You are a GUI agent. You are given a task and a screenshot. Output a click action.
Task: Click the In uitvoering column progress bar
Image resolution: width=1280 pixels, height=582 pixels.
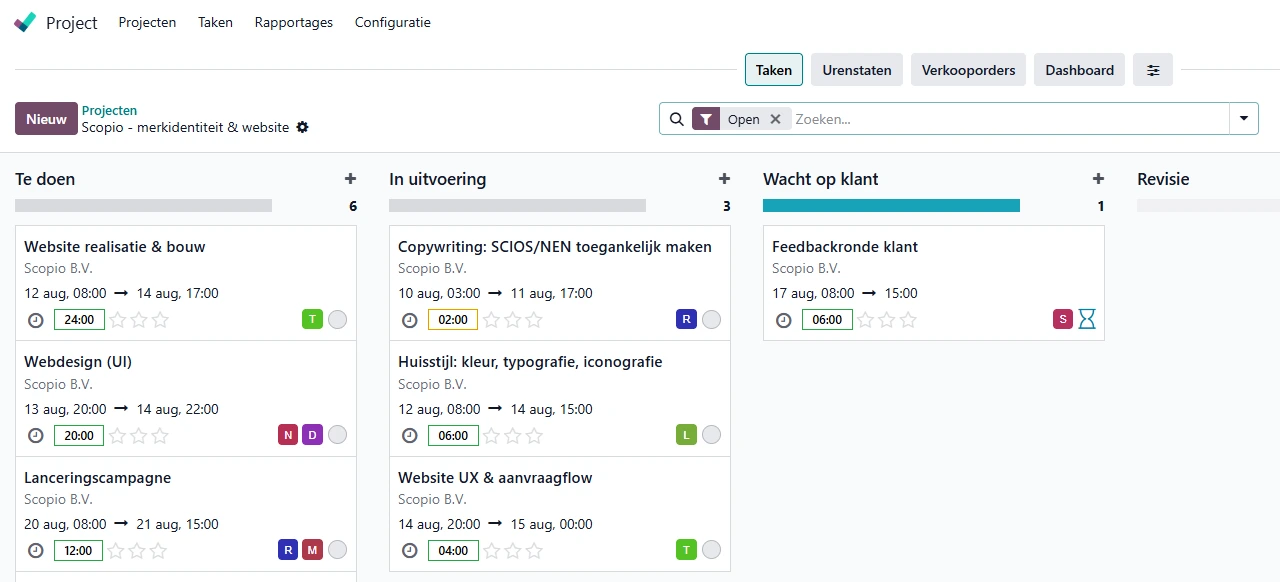[517, 206]
